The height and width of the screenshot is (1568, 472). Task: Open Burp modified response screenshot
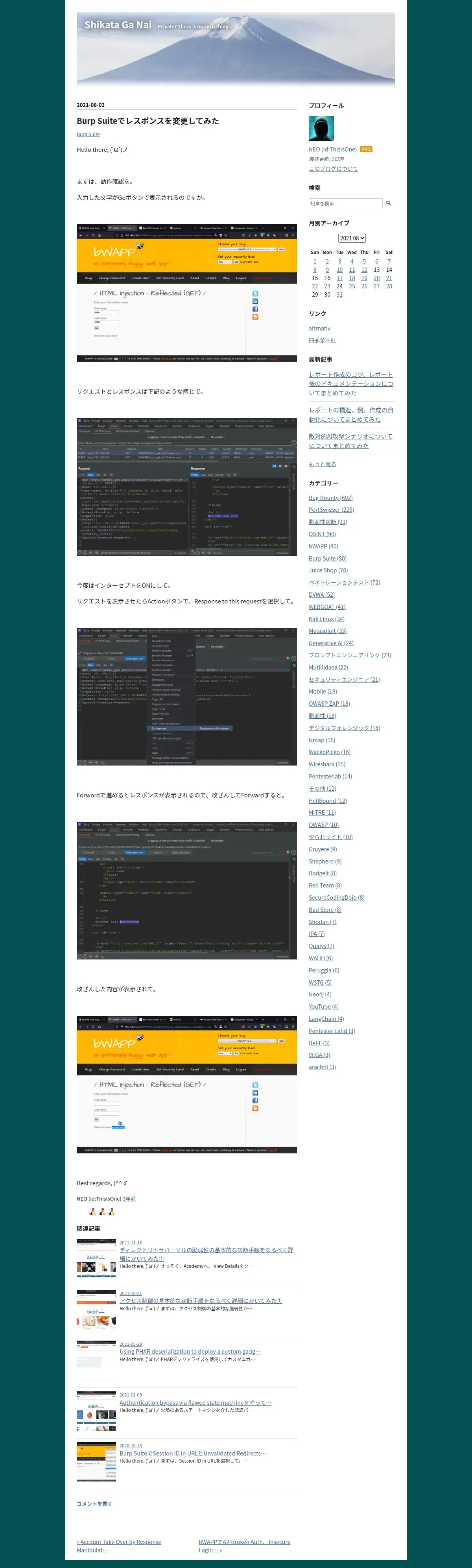tap(187, 891)
